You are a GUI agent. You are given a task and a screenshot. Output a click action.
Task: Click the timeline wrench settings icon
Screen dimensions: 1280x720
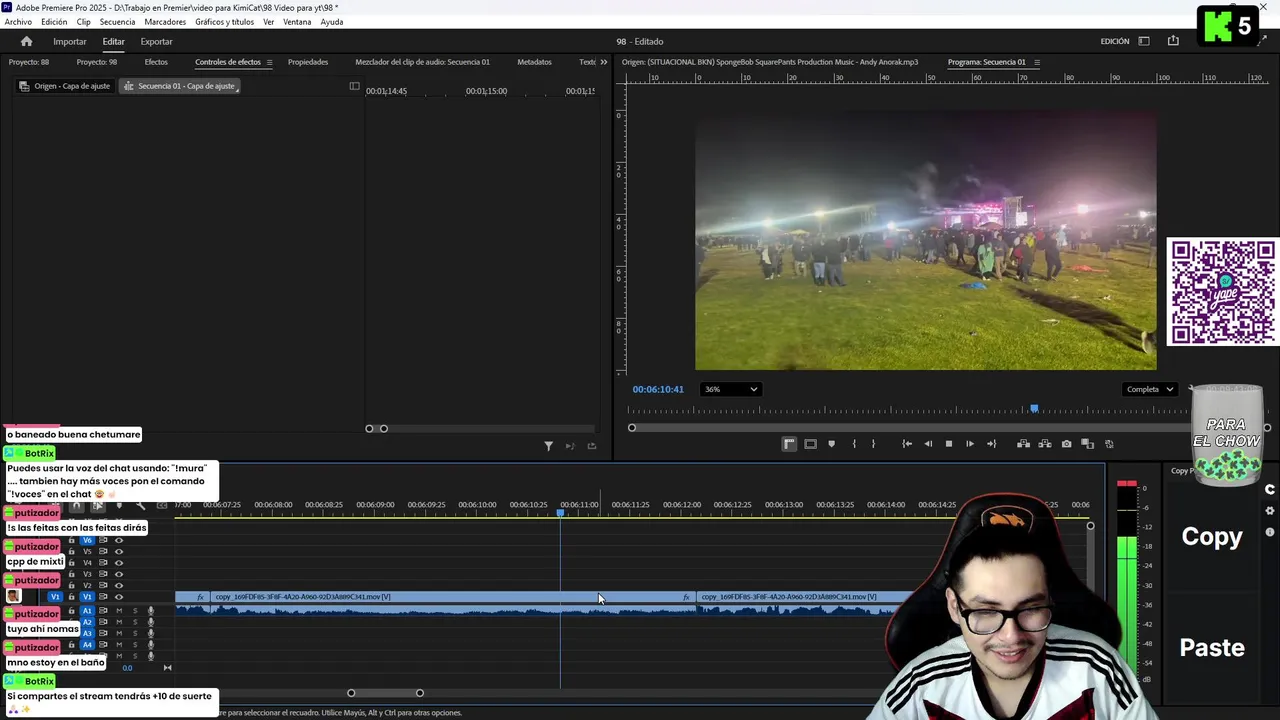(140, 505)
